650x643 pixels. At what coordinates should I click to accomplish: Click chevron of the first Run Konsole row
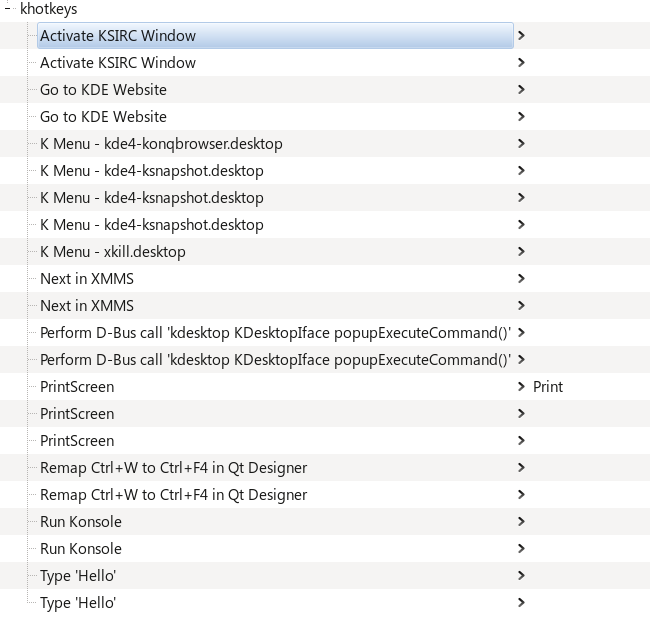click(522, 522)
